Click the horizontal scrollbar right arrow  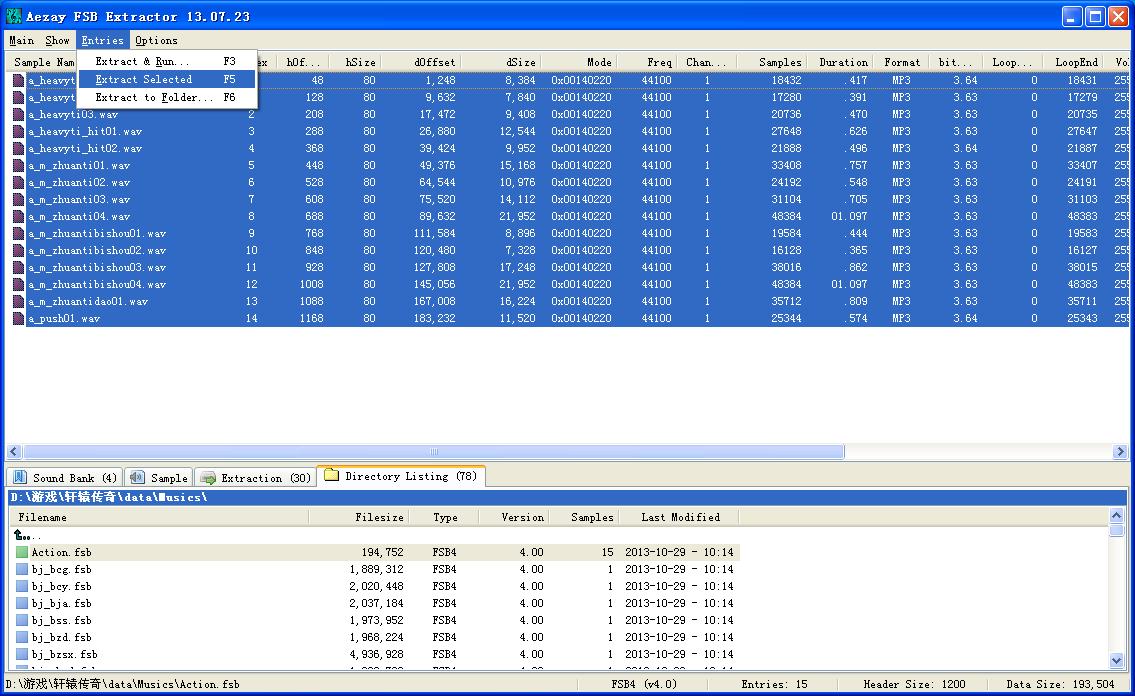pyautogui.click(x=1120, y=451)
